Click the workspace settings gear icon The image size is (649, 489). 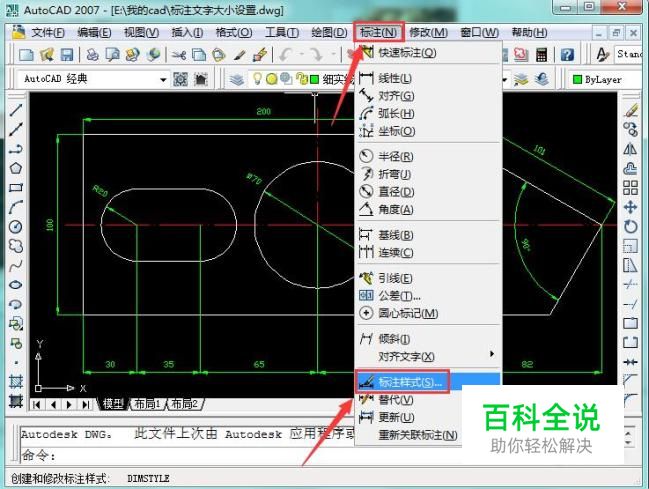click(180, 79)
